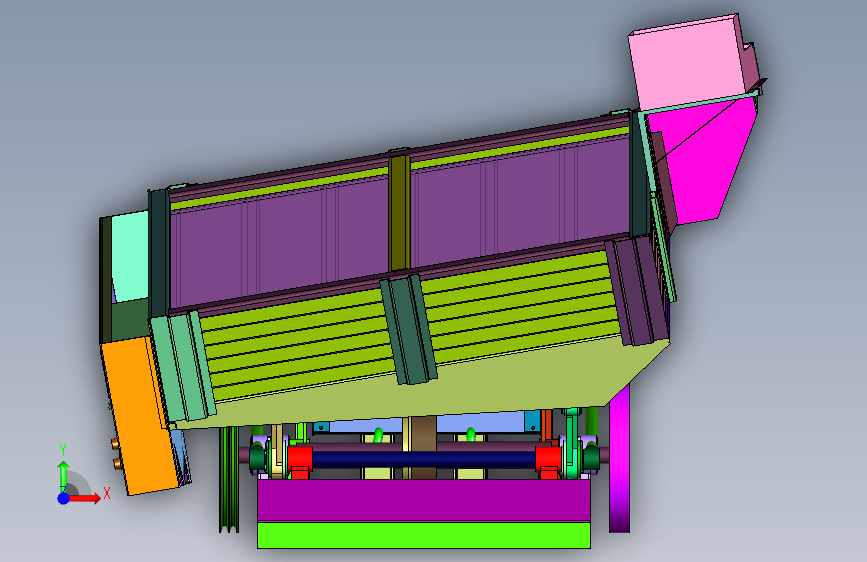
Task: Select the upper copper fitting on orange box
Action: [116, 444]
